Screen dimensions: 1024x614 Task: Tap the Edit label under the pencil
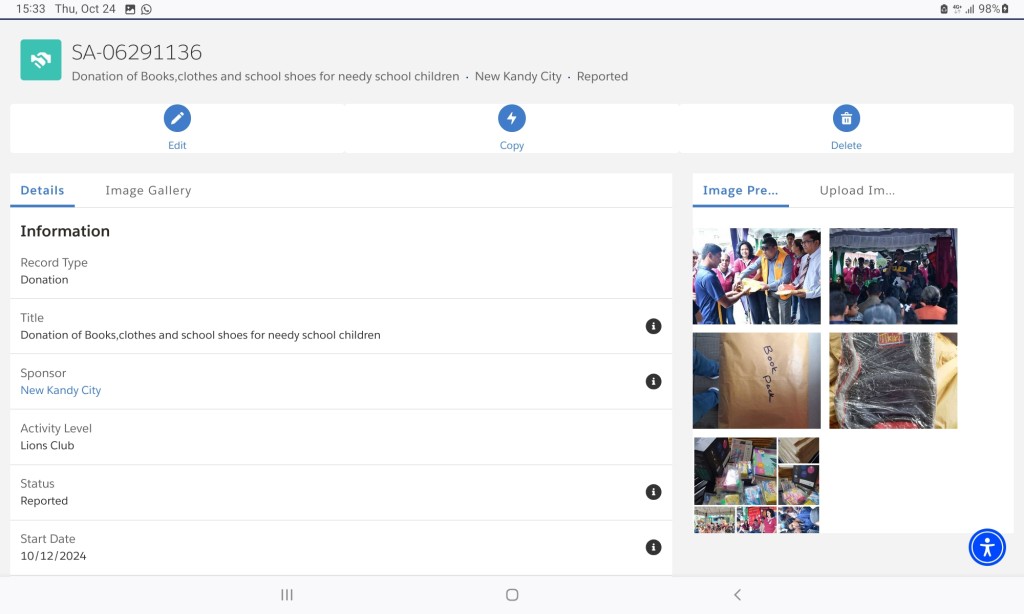coord(177,145)
